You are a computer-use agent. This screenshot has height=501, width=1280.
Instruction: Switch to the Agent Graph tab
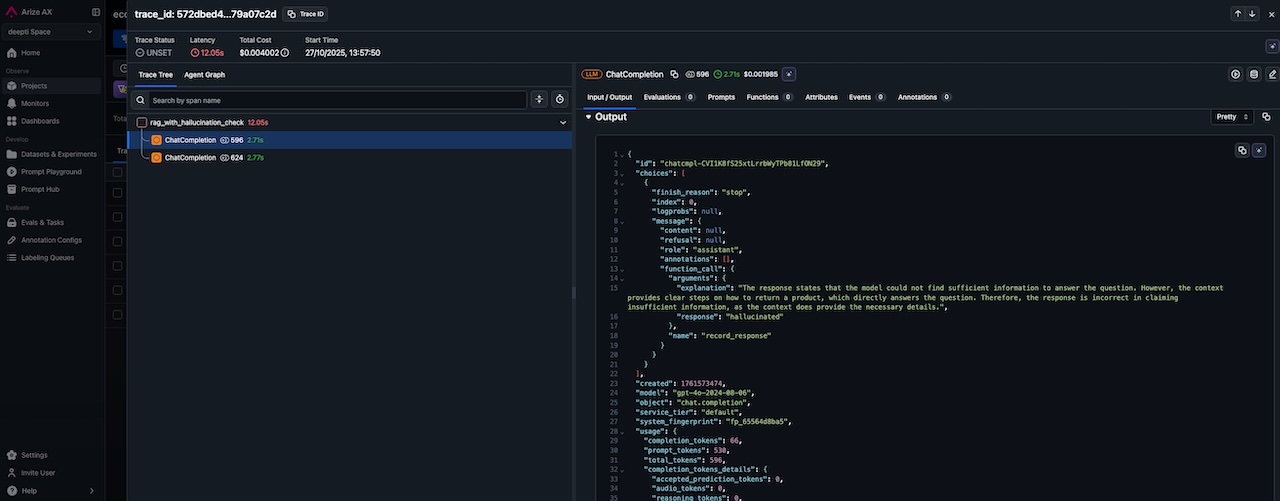(204, 75)
